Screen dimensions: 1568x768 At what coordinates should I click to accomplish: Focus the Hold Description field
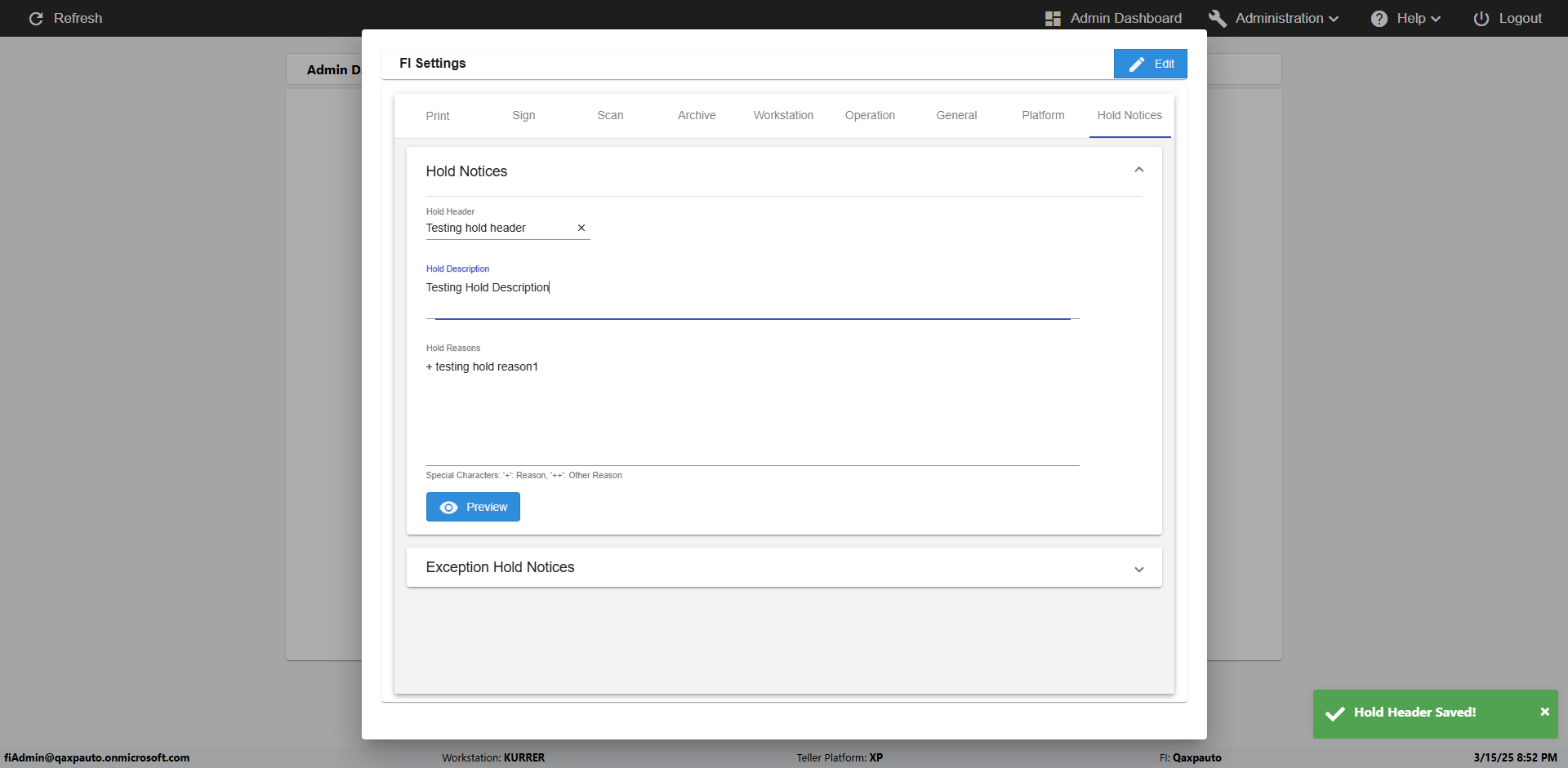point(751,294)
